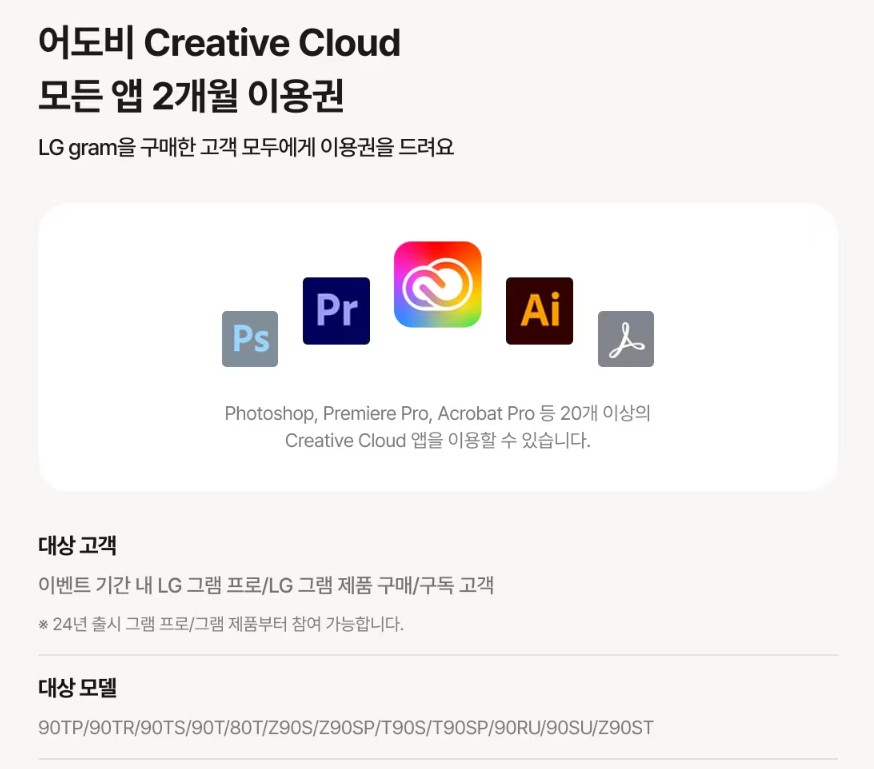Click the note '※ 24년 출시 그램 프로/그램 제품부터 참여 가능합니다.'

coord(221,624)
